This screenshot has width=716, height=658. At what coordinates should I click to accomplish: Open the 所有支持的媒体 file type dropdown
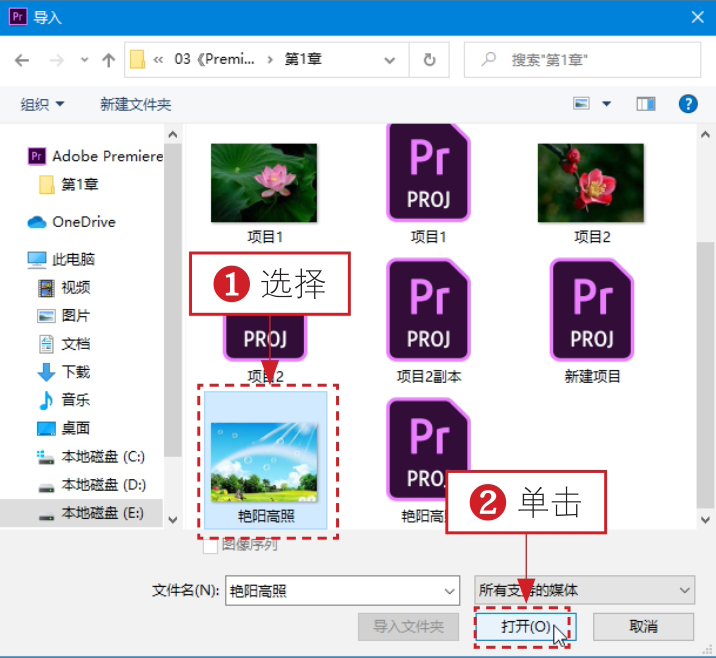584,590
